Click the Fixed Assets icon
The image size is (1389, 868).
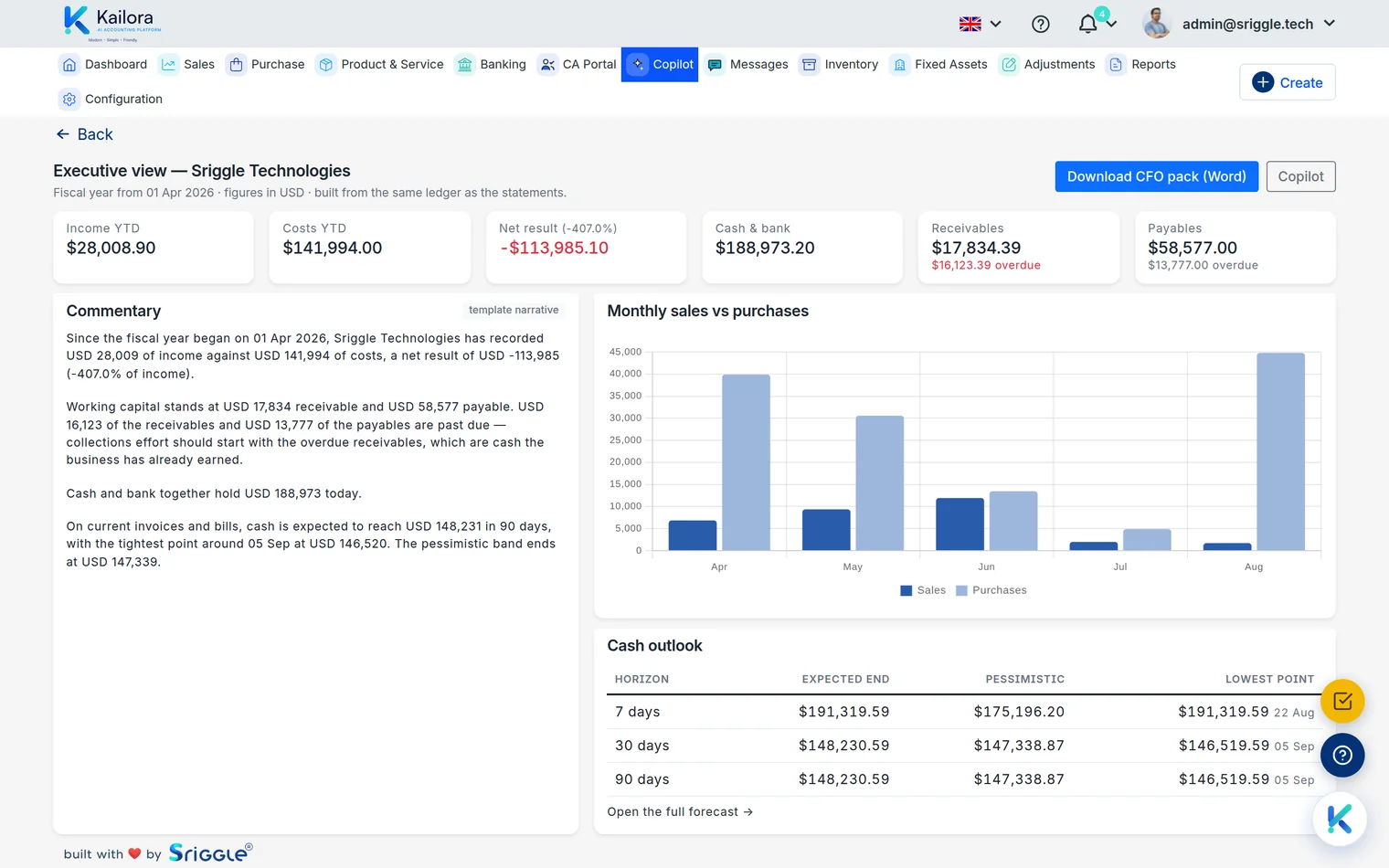pos(899,65)
